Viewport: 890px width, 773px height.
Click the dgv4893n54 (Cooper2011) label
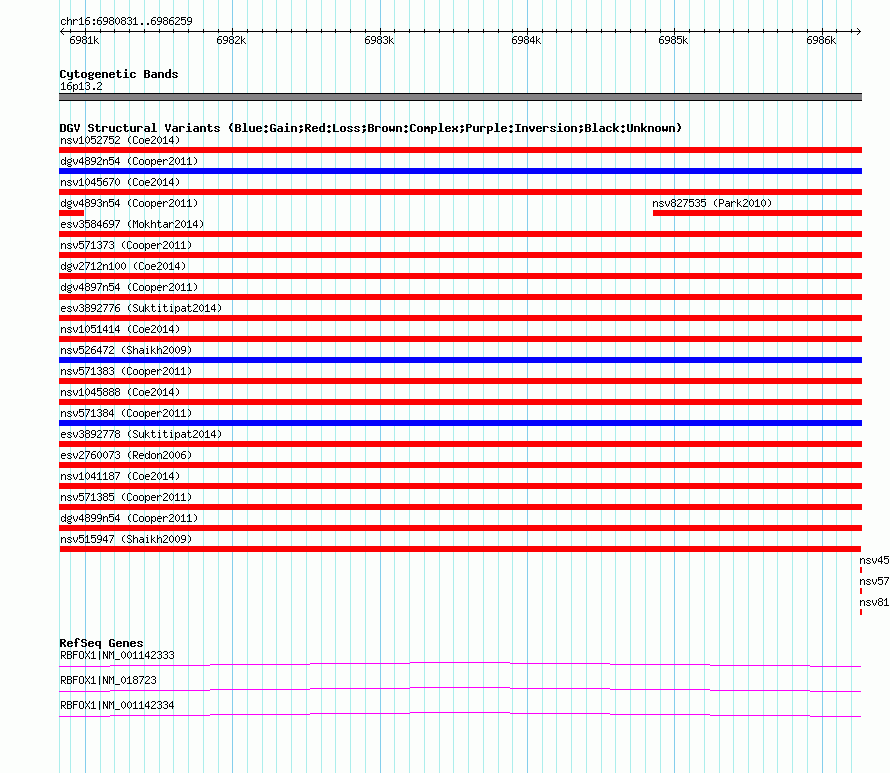(x=129, y=203)
